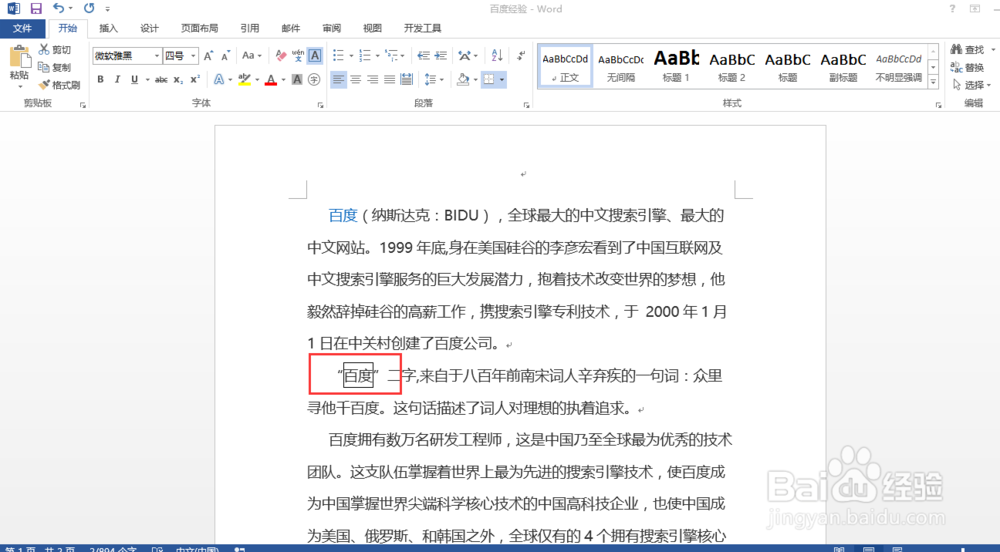
Task: Toggle Align Left paragraph alignment
Action: [338, 80]
